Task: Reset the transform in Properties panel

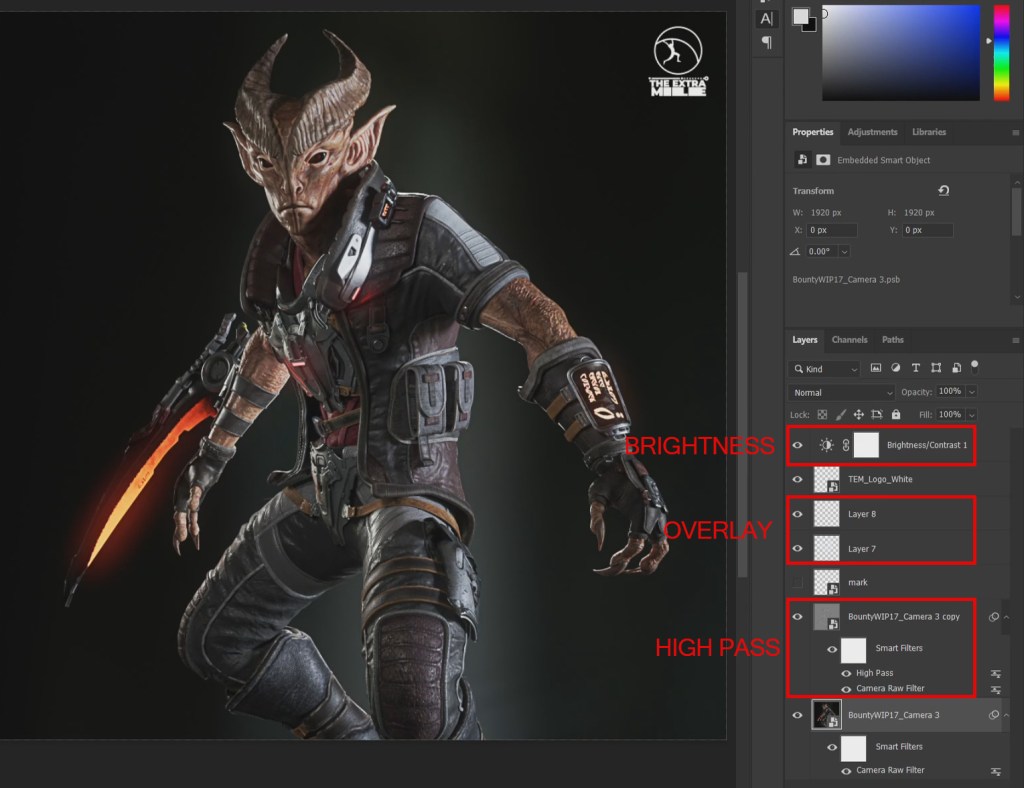Action: pos(943,191)
